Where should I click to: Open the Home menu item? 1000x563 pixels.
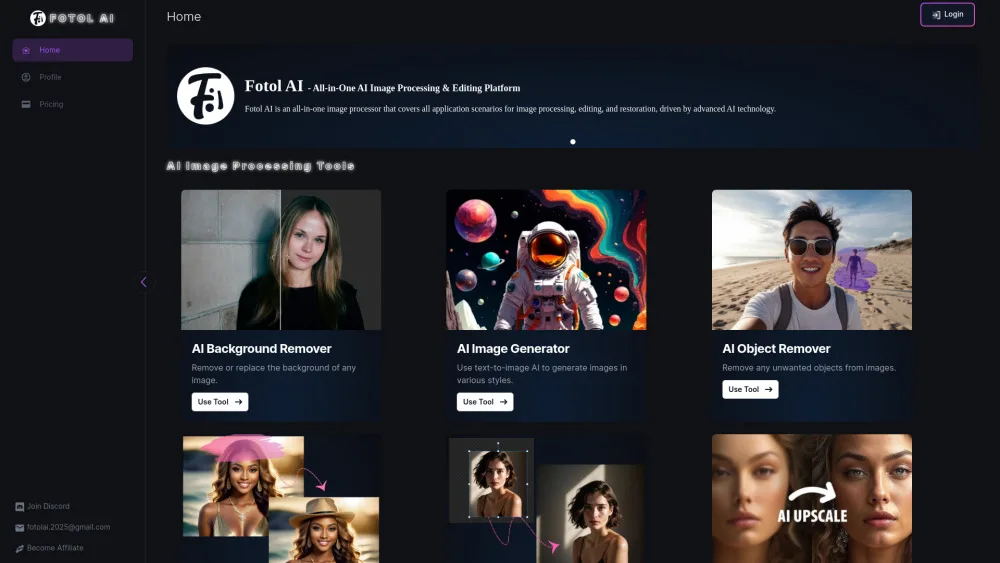pos(73,50)
